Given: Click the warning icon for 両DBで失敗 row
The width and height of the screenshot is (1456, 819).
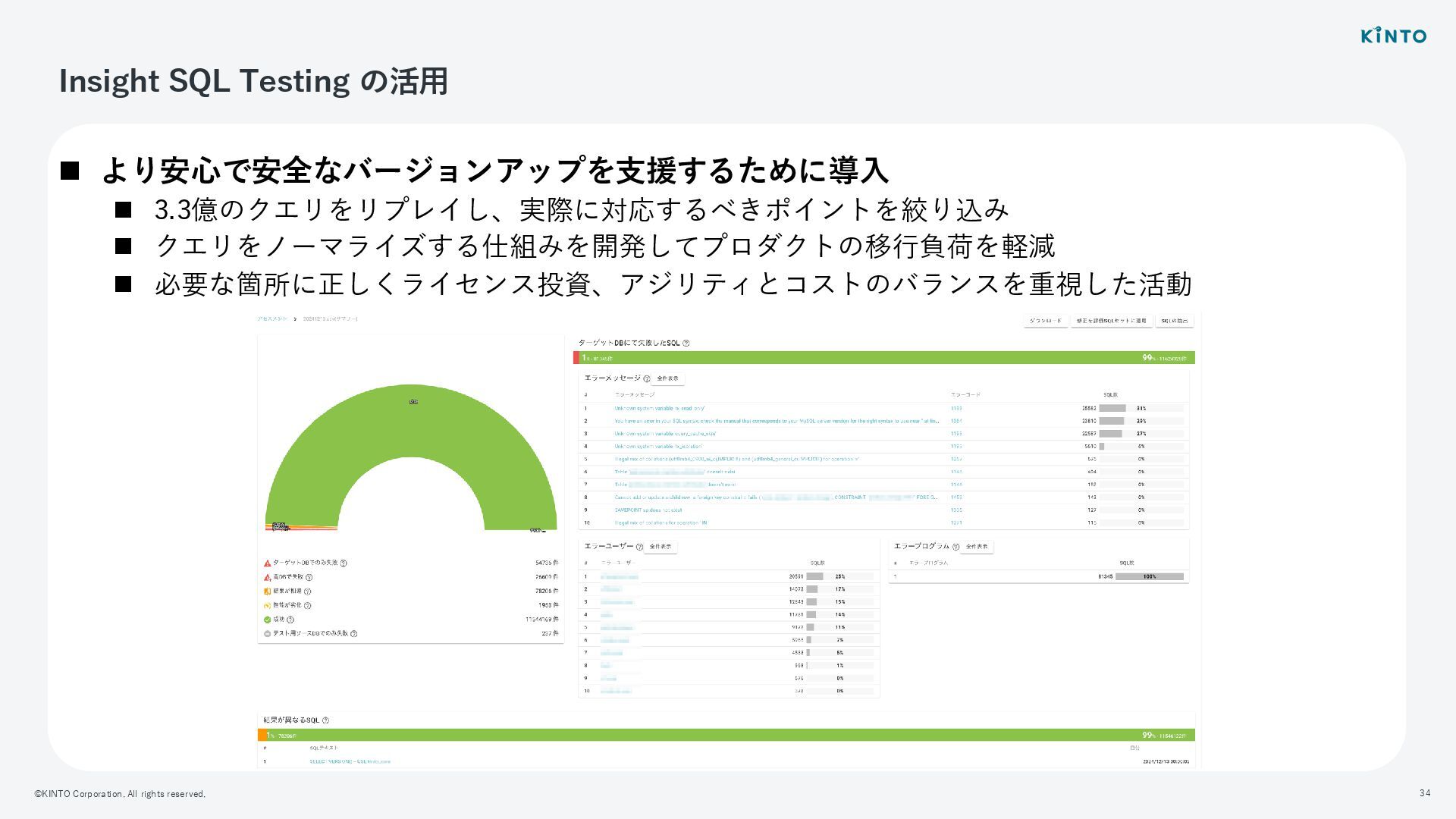Looking at the screenshot, I should point(268,577).
